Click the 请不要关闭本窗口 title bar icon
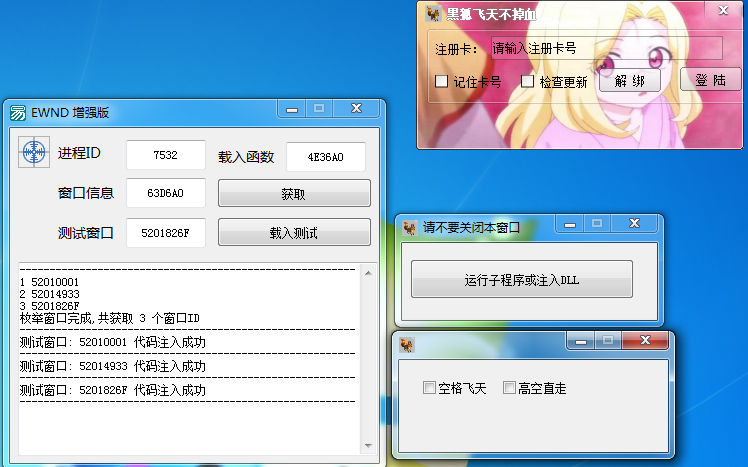 pyautogui.click(x=409, y=227)
